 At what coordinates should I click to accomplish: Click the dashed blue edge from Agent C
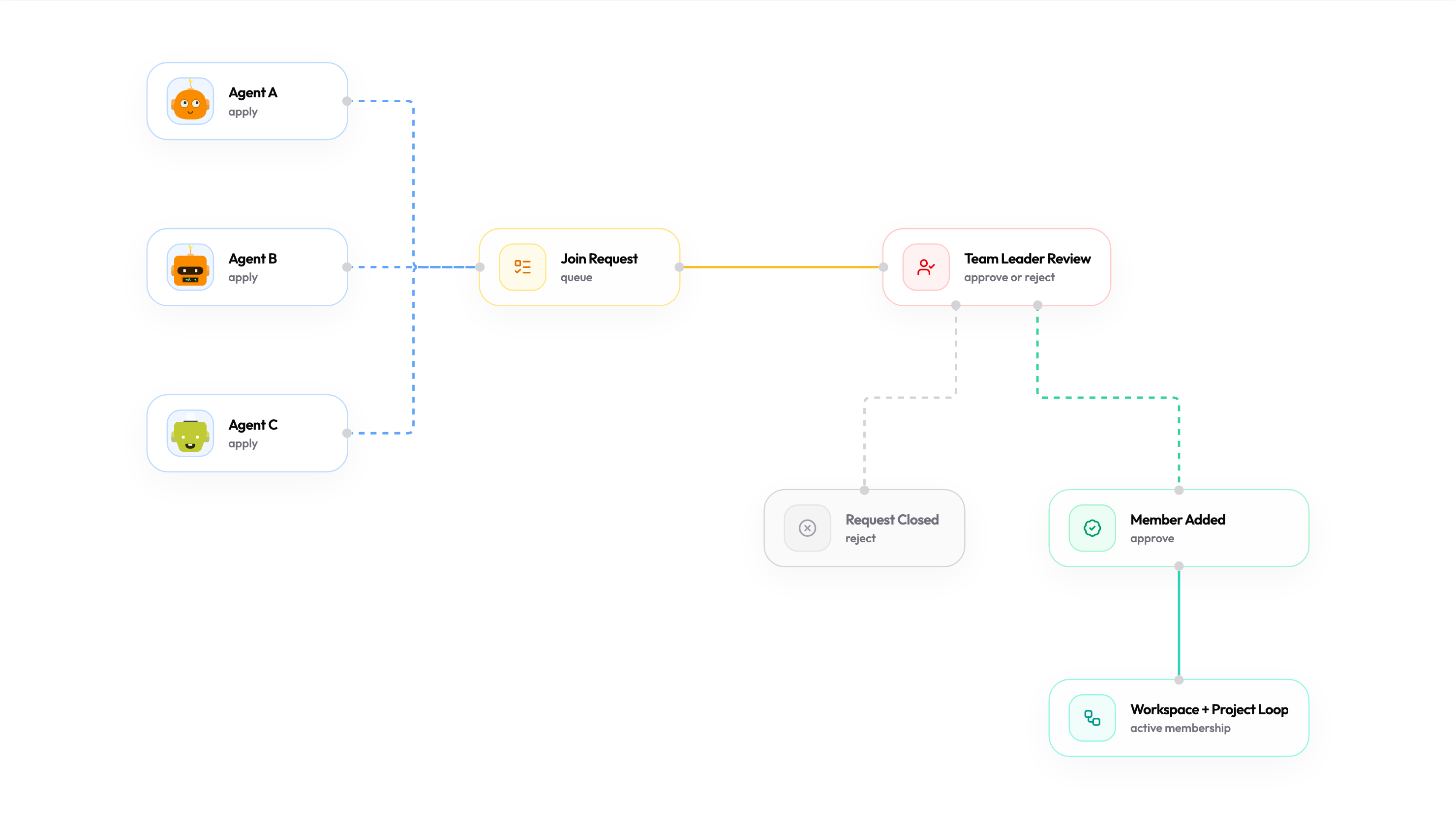pos(384,434)
